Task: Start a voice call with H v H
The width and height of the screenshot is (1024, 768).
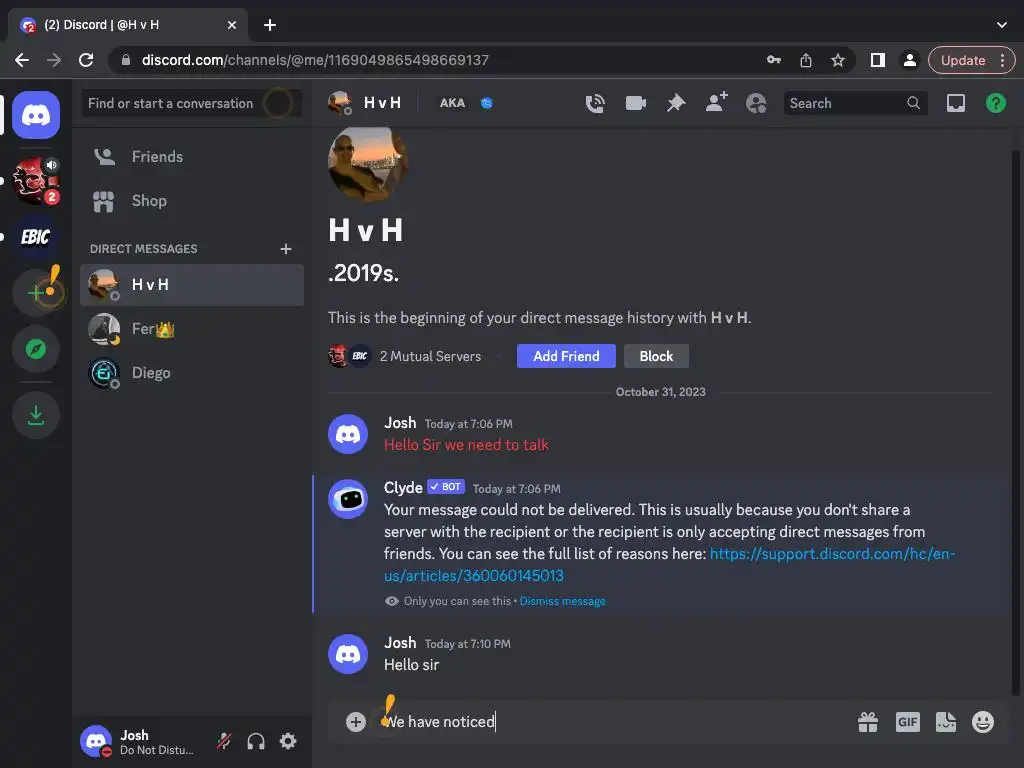Action: coord(595,103)
